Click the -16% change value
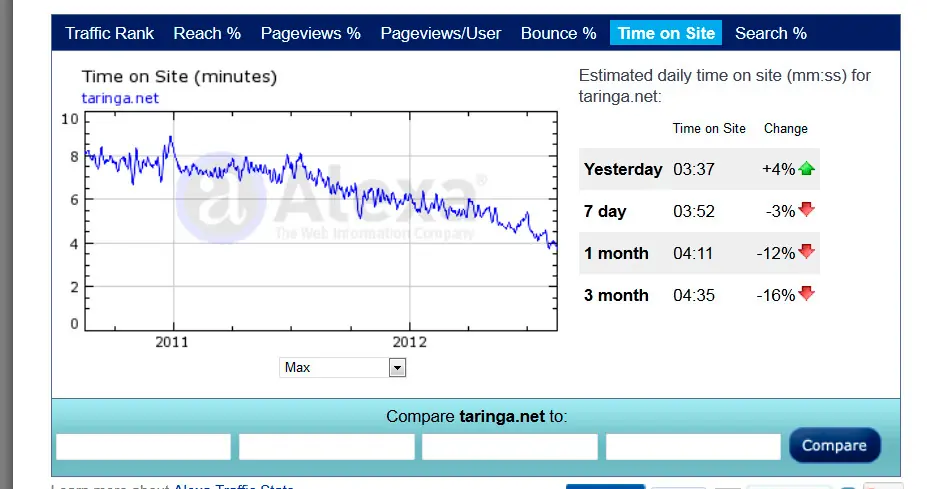 coord(776,296)
